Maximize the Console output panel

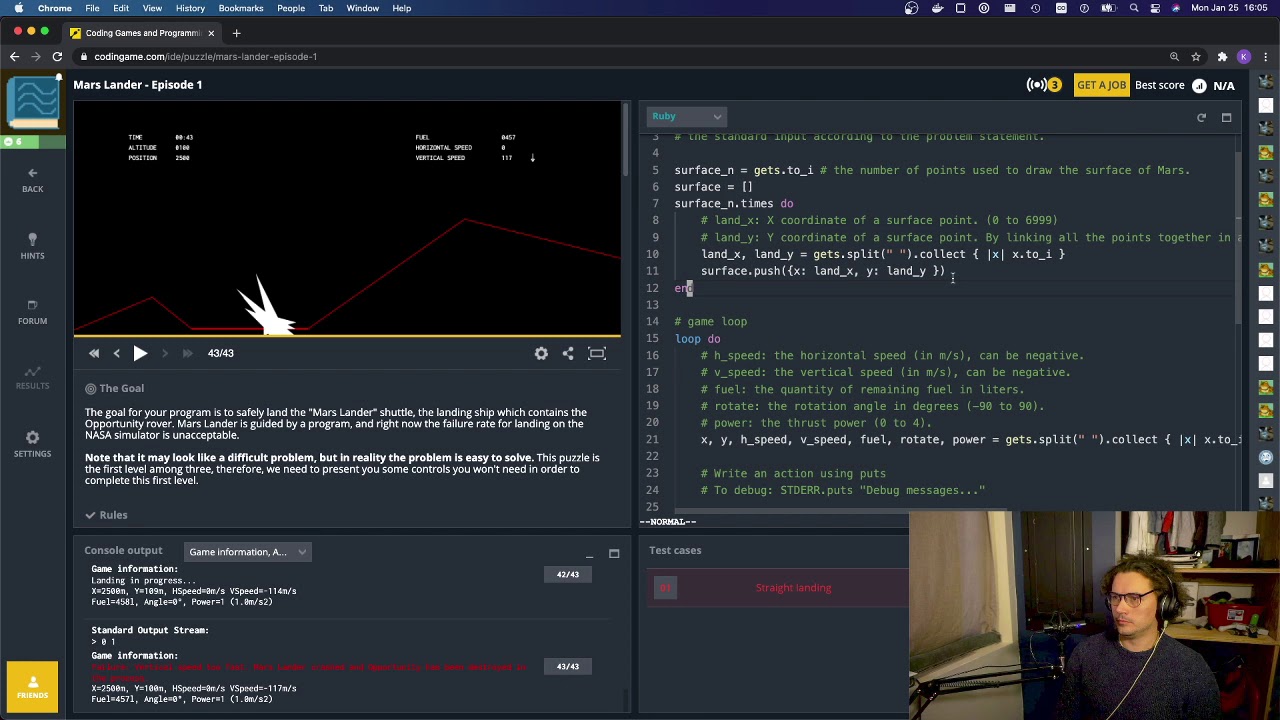[614, 553]
